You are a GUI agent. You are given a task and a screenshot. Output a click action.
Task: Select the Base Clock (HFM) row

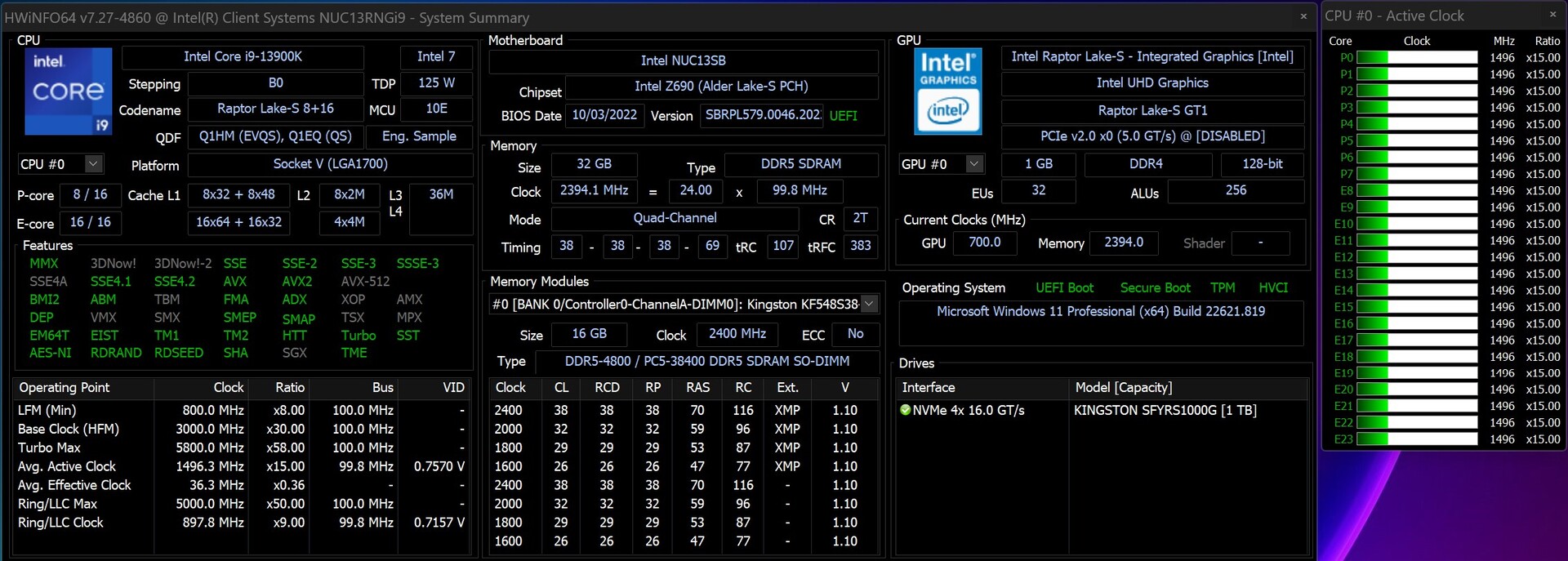click(x=242, y=429)
